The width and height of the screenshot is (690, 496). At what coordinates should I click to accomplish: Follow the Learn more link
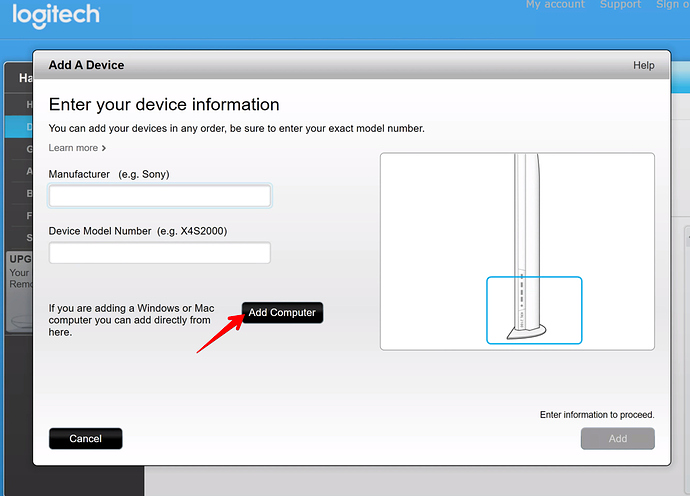pos(77,148)
